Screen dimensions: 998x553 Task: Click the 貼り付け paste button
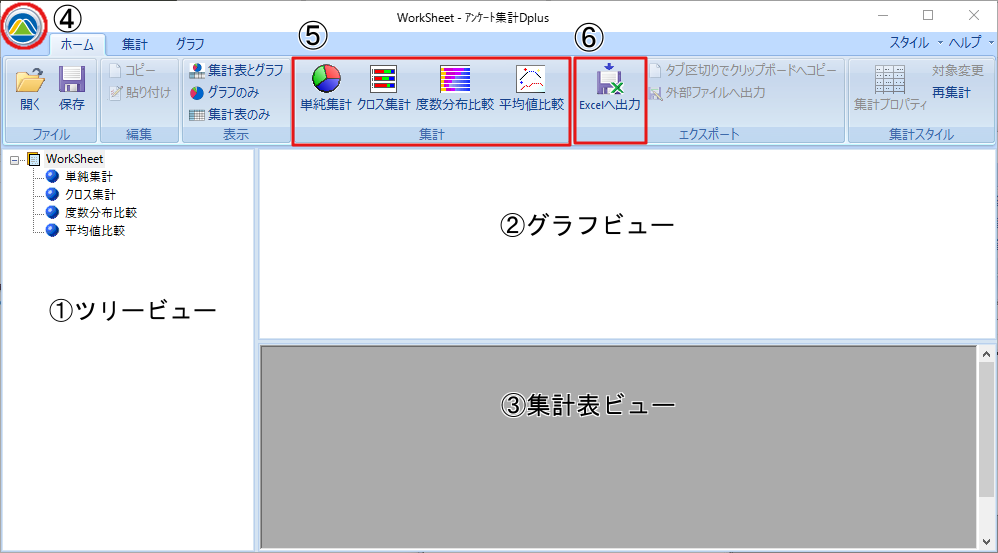pos(141,92)
